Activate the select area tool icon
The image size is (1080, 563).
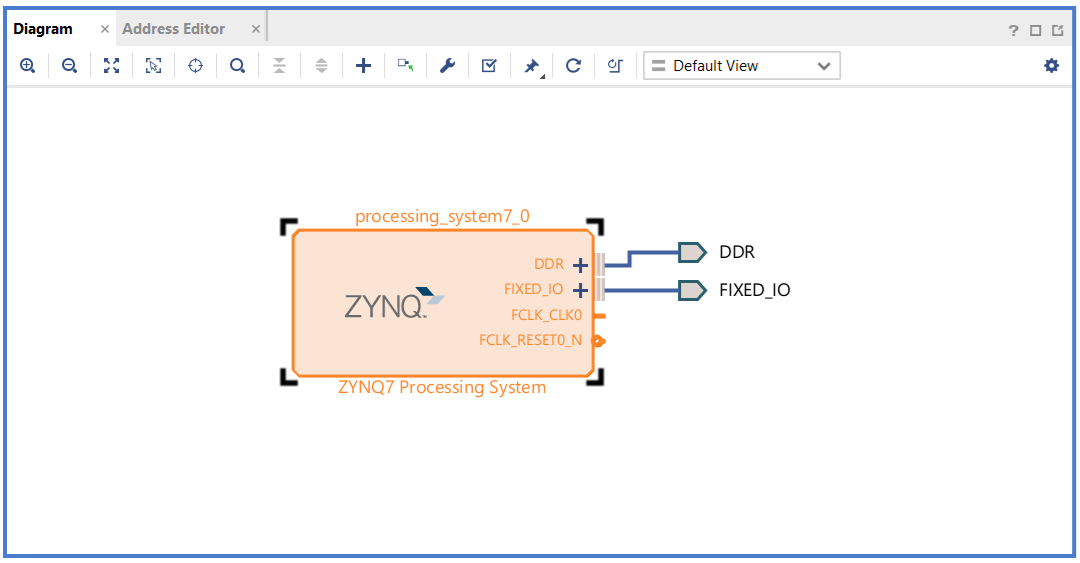(x=153, y=66)
